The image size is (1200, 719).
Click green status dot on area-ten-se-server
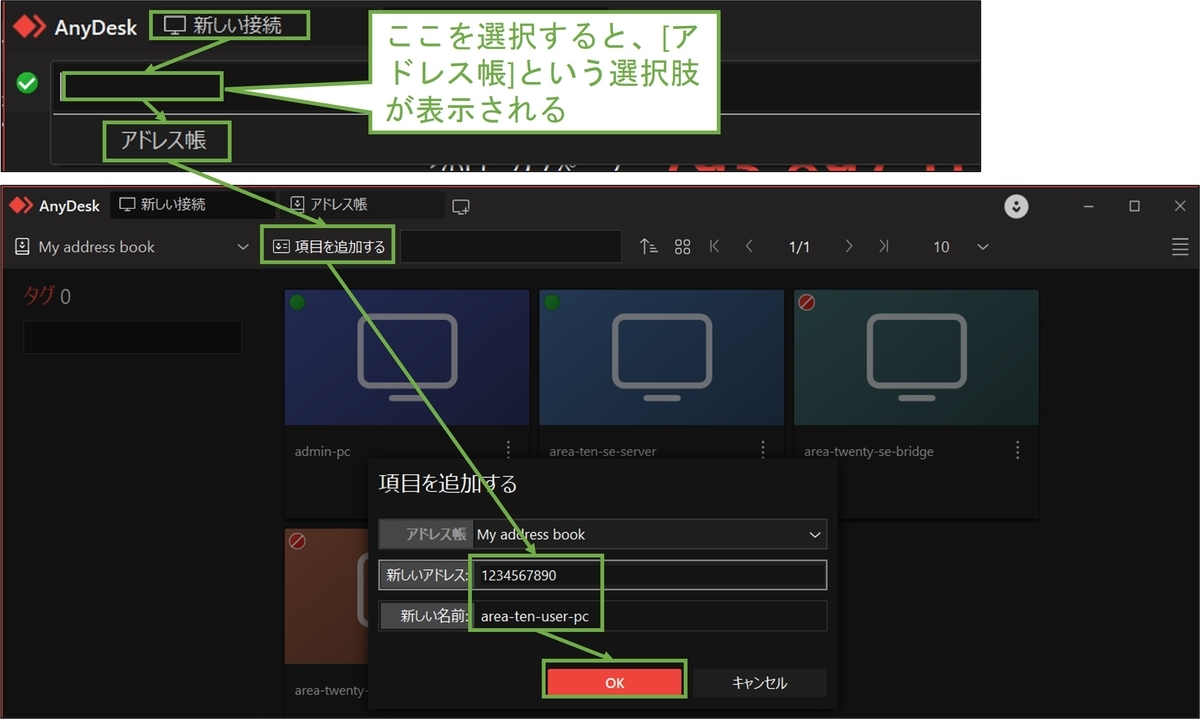coord(551,302)
